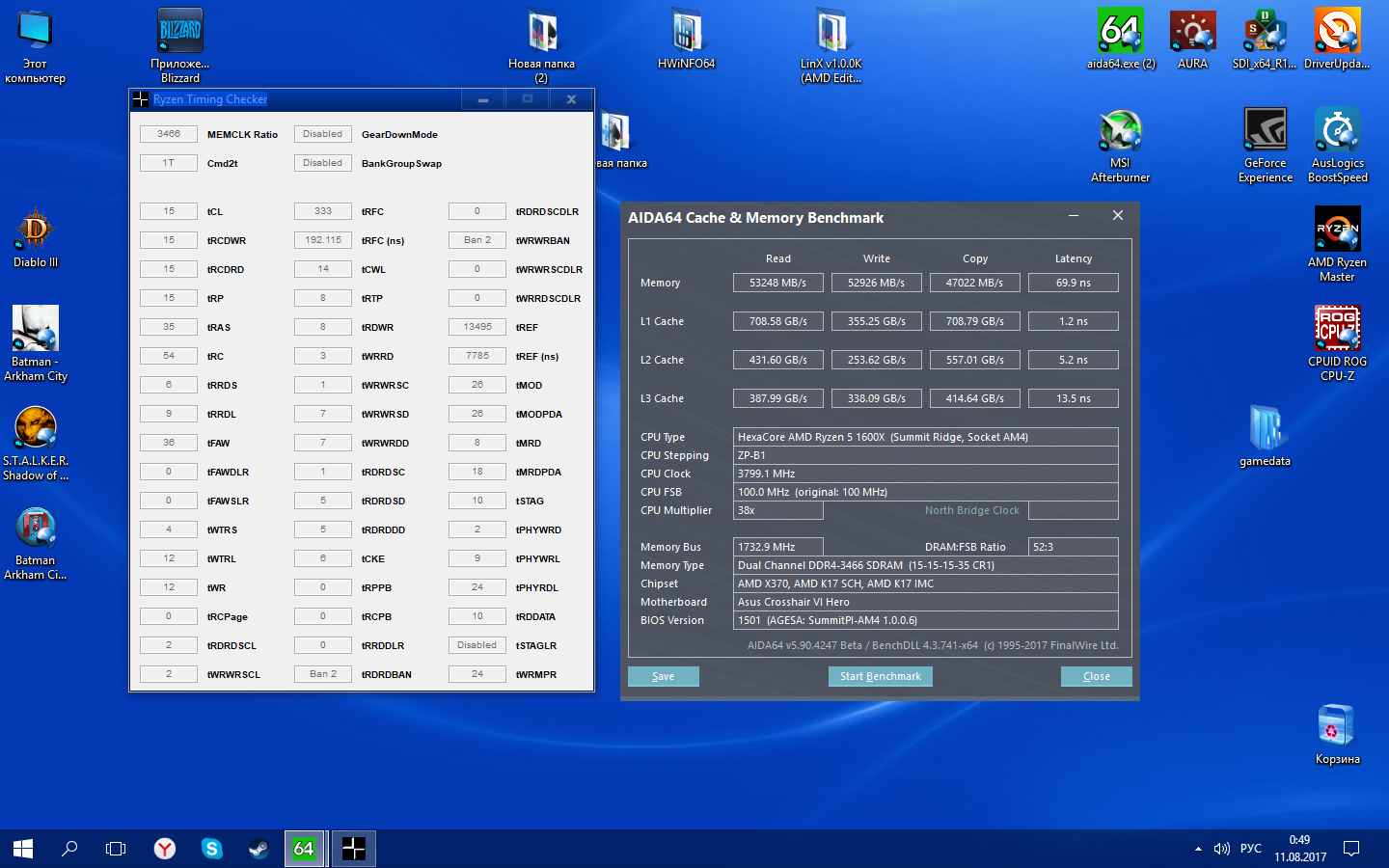Click the Memory Read result 53248 MB/s
The width and height of the screenshot is (1389, 868).
point(778,283)
